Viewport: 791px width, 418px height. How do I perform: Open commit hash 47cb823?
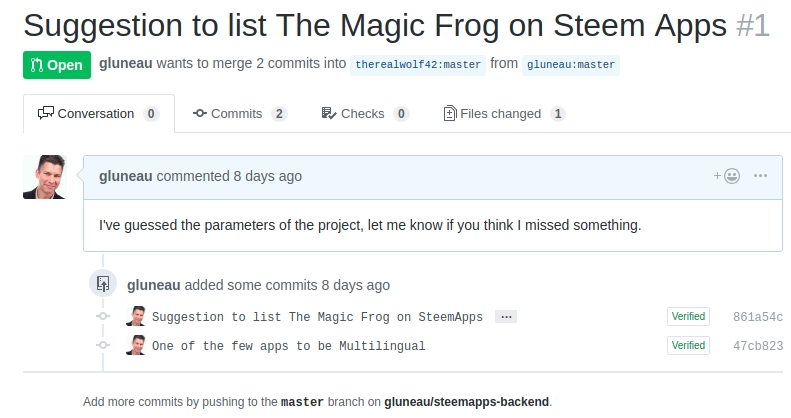pos(757,346)
